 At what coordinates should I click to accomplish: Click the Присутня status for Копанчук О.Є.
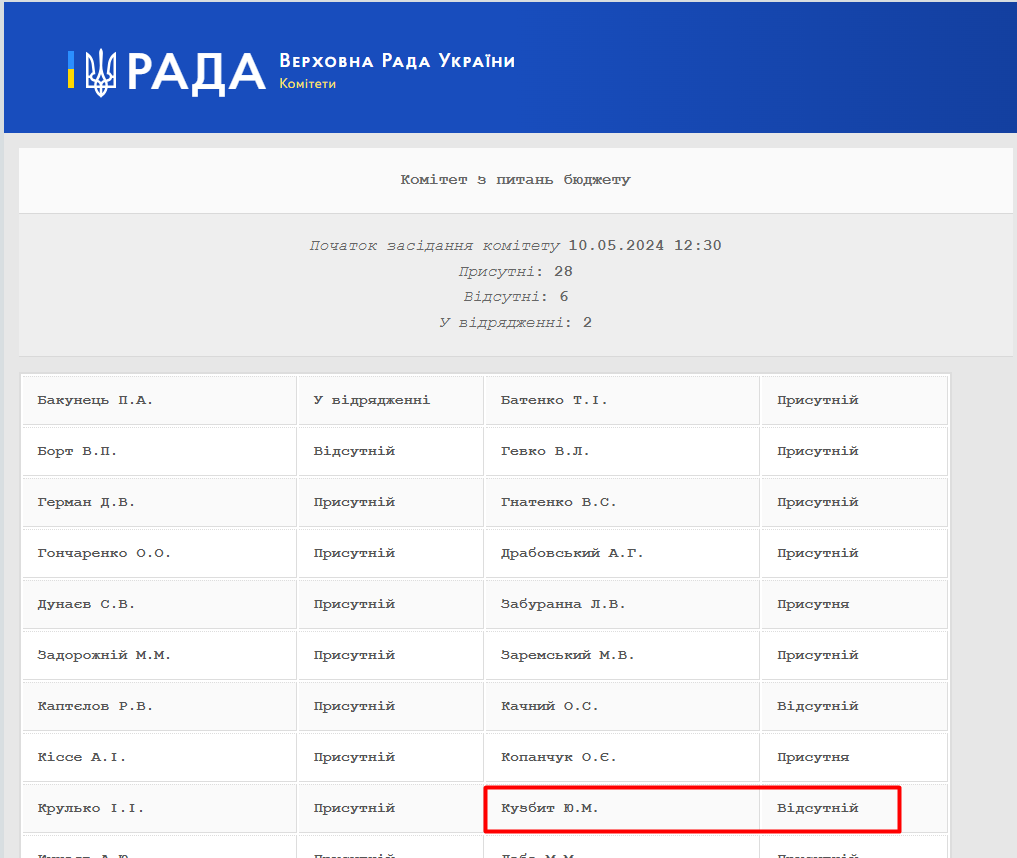(x=854, y=757)
